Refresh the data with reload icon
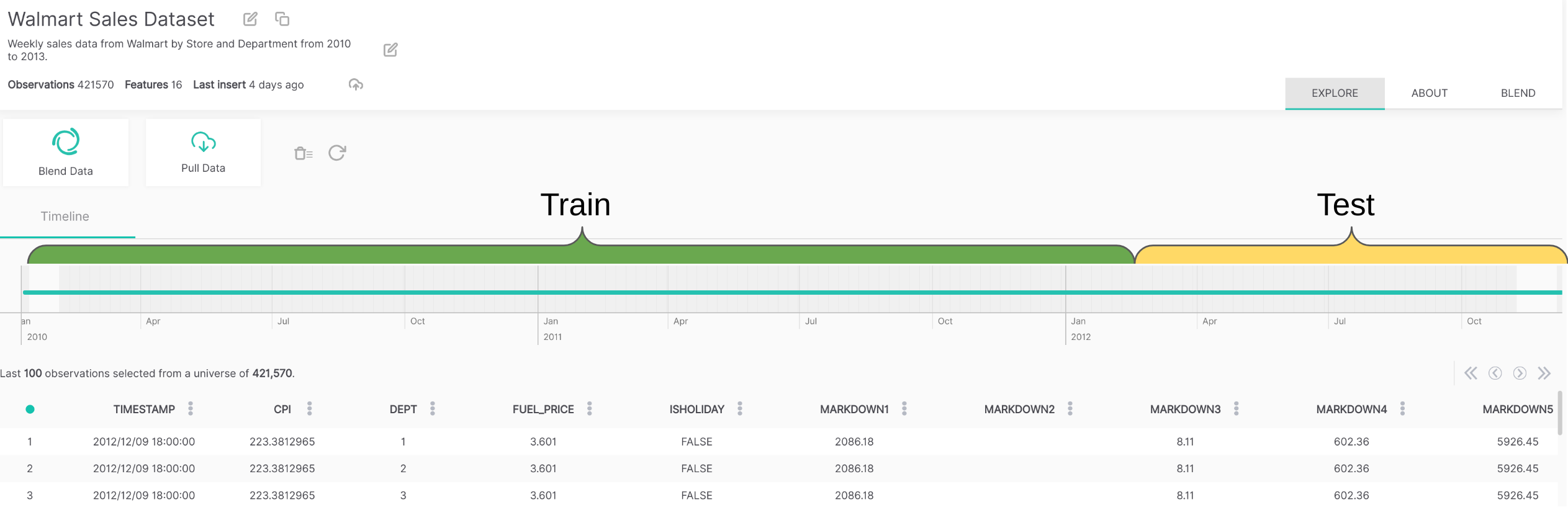 click(337, 153)
